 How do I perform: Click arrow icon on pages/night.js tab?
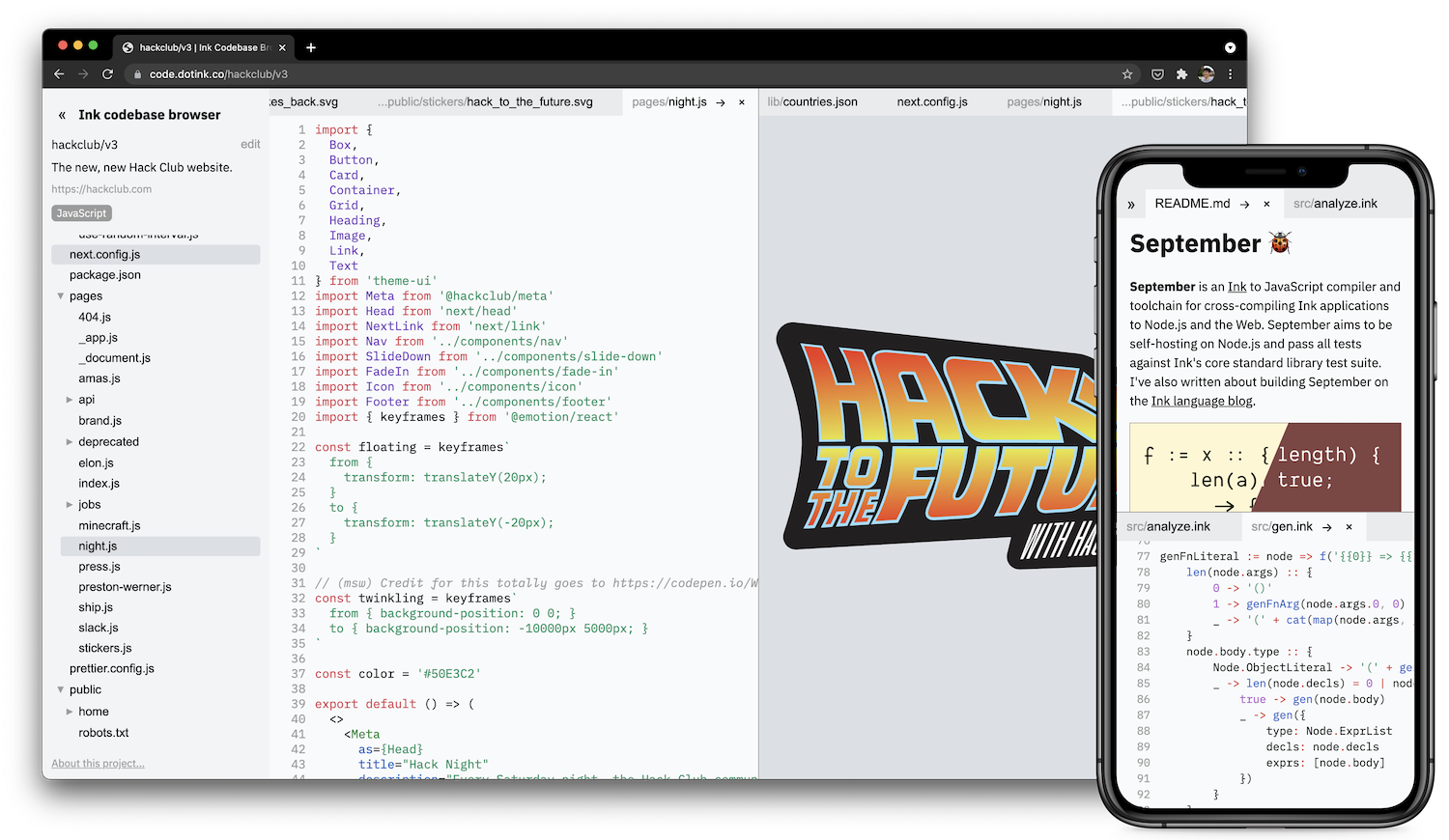tap(721, 102)
